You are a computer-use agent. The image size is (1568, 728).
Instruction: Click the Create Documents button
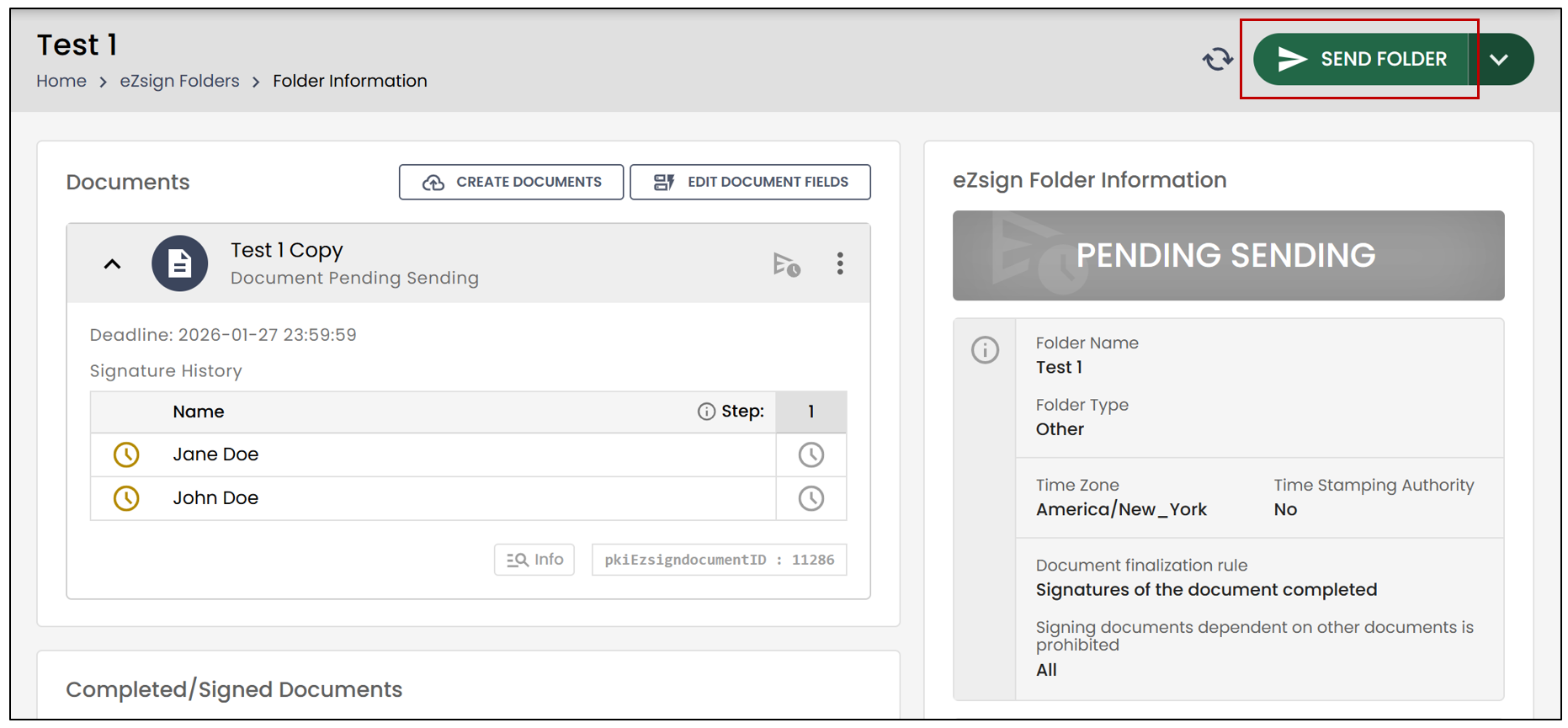511,182
